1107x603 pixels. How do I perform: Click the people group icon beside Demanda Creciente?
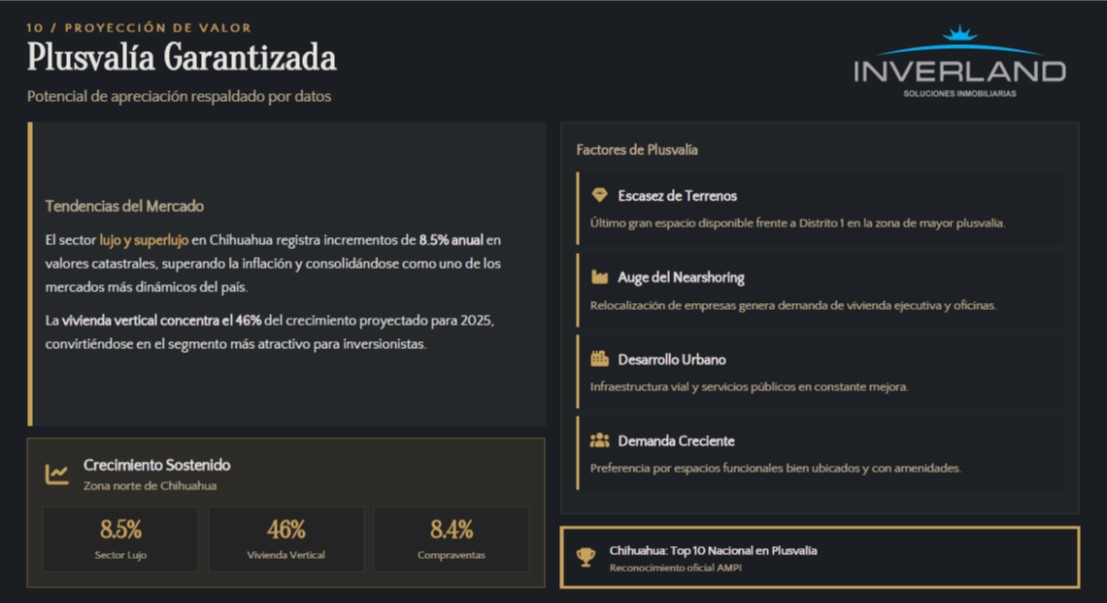pos(599,440)
